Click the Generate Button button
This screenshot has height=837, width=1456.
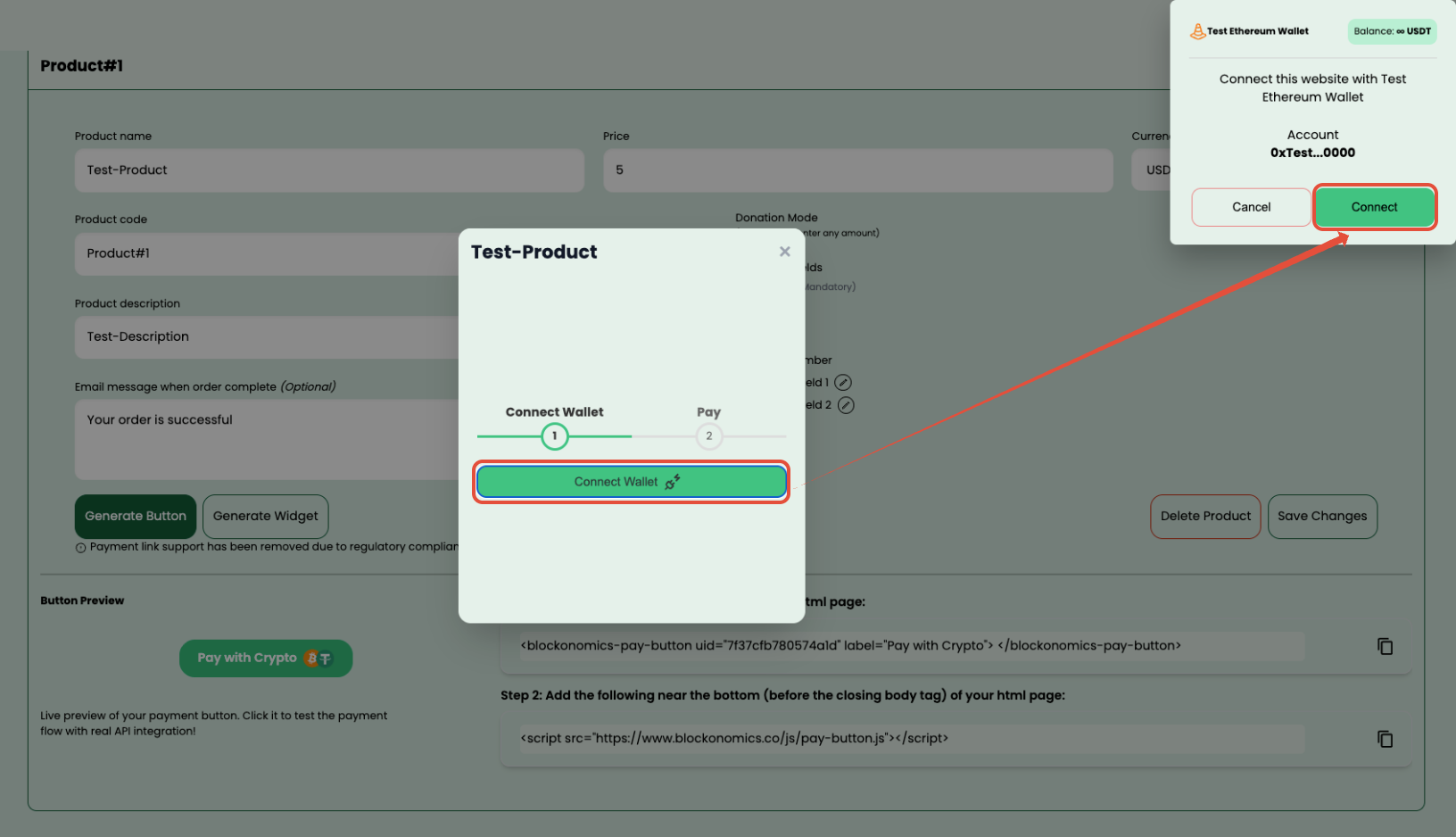(x=136, y=516)
